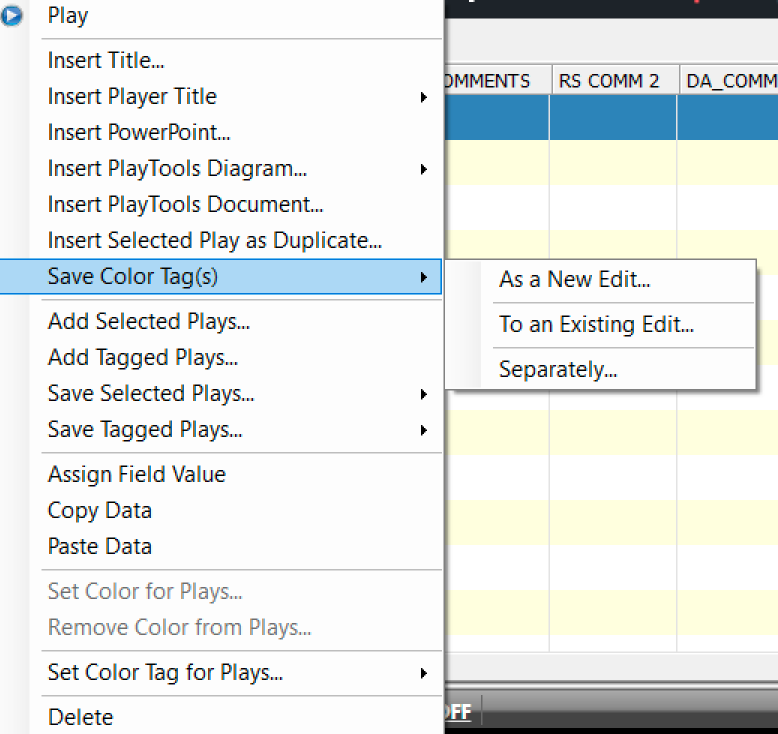Select Copy Data from menu
Image resolution: width=778 pixels, height=734 pixels.
point(100,511)
